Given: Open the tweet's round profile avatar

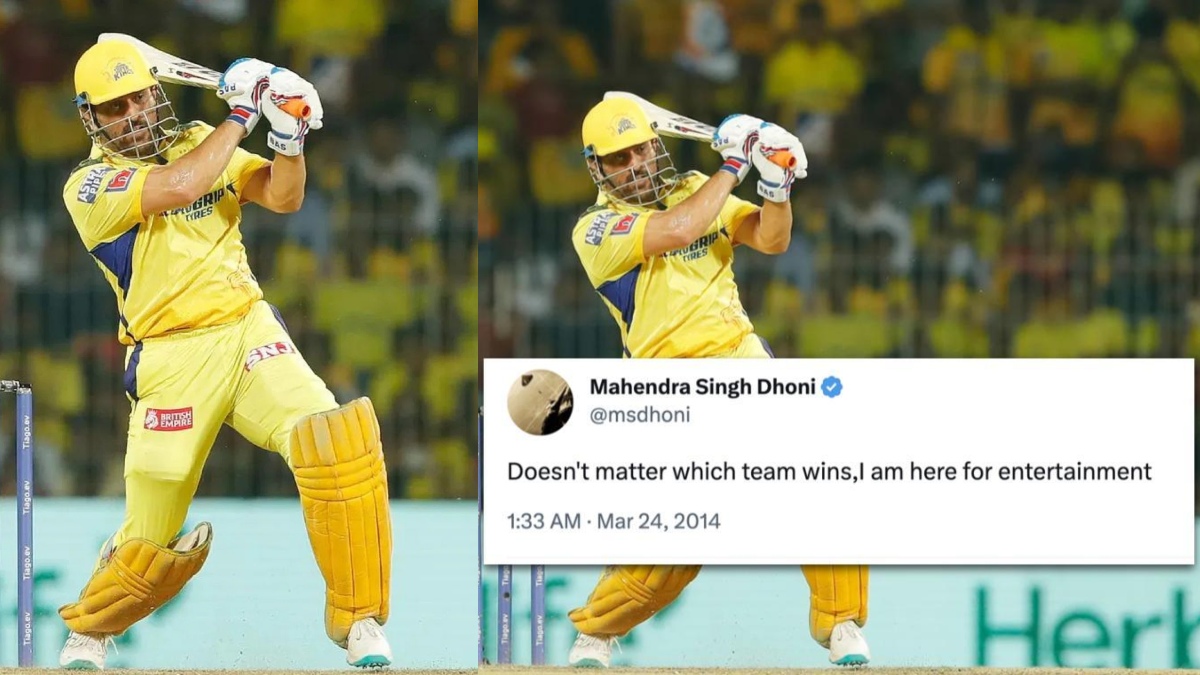Looking at the screenshot, I should tap(540, 402).
